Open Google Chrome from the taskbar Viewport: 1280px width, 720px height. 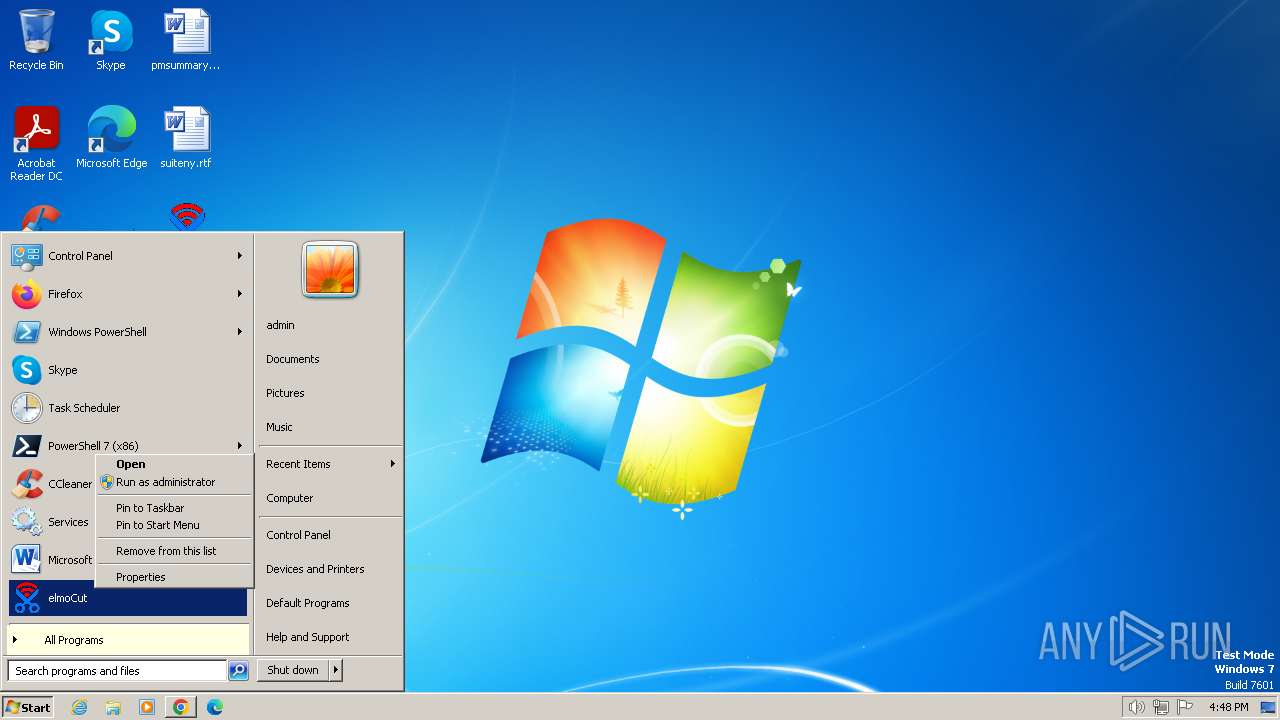[x=181, y=707]
